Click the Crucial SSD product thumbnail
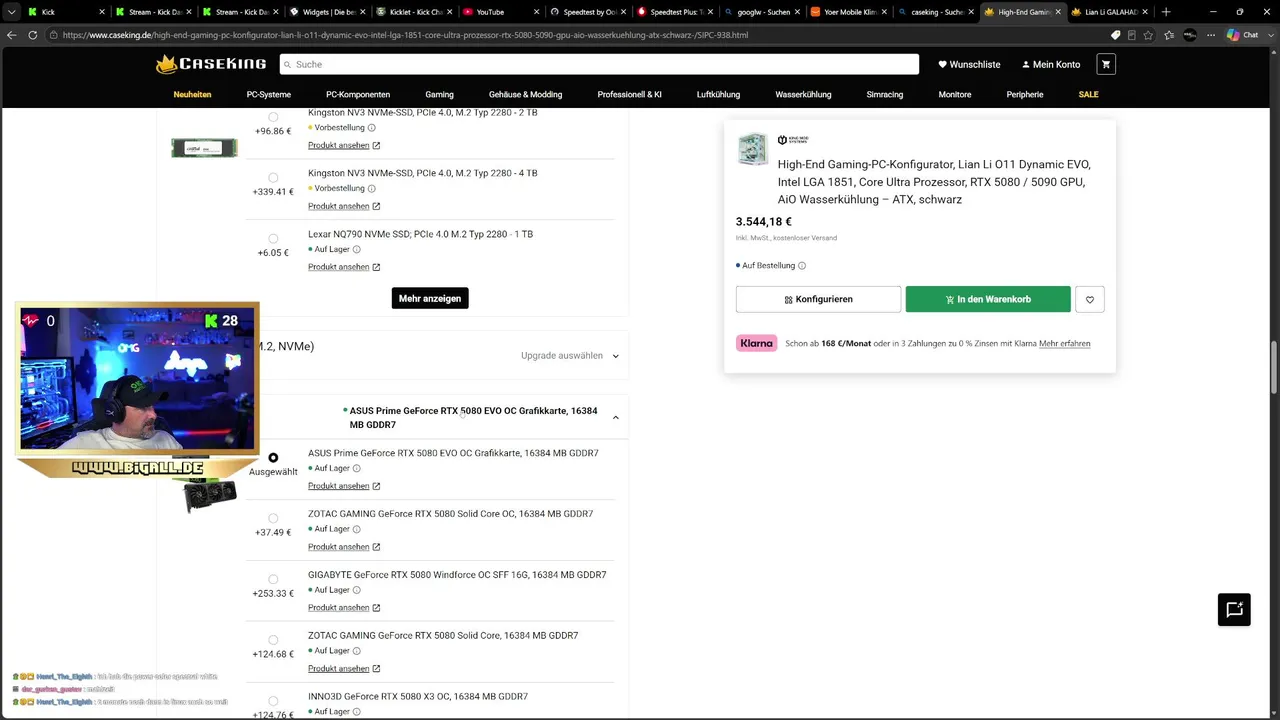This screenshot has width=1280, height=720. 204,148
